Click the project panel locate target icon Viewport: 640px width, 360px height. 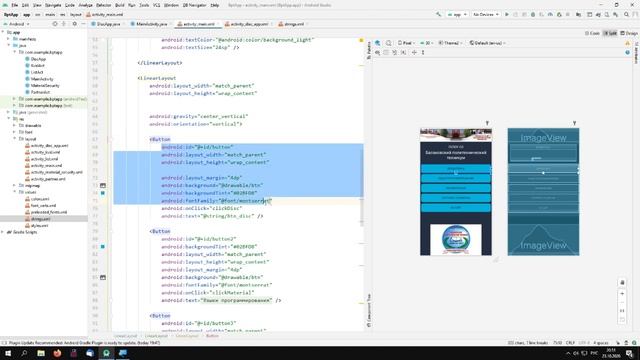[55, 24]
